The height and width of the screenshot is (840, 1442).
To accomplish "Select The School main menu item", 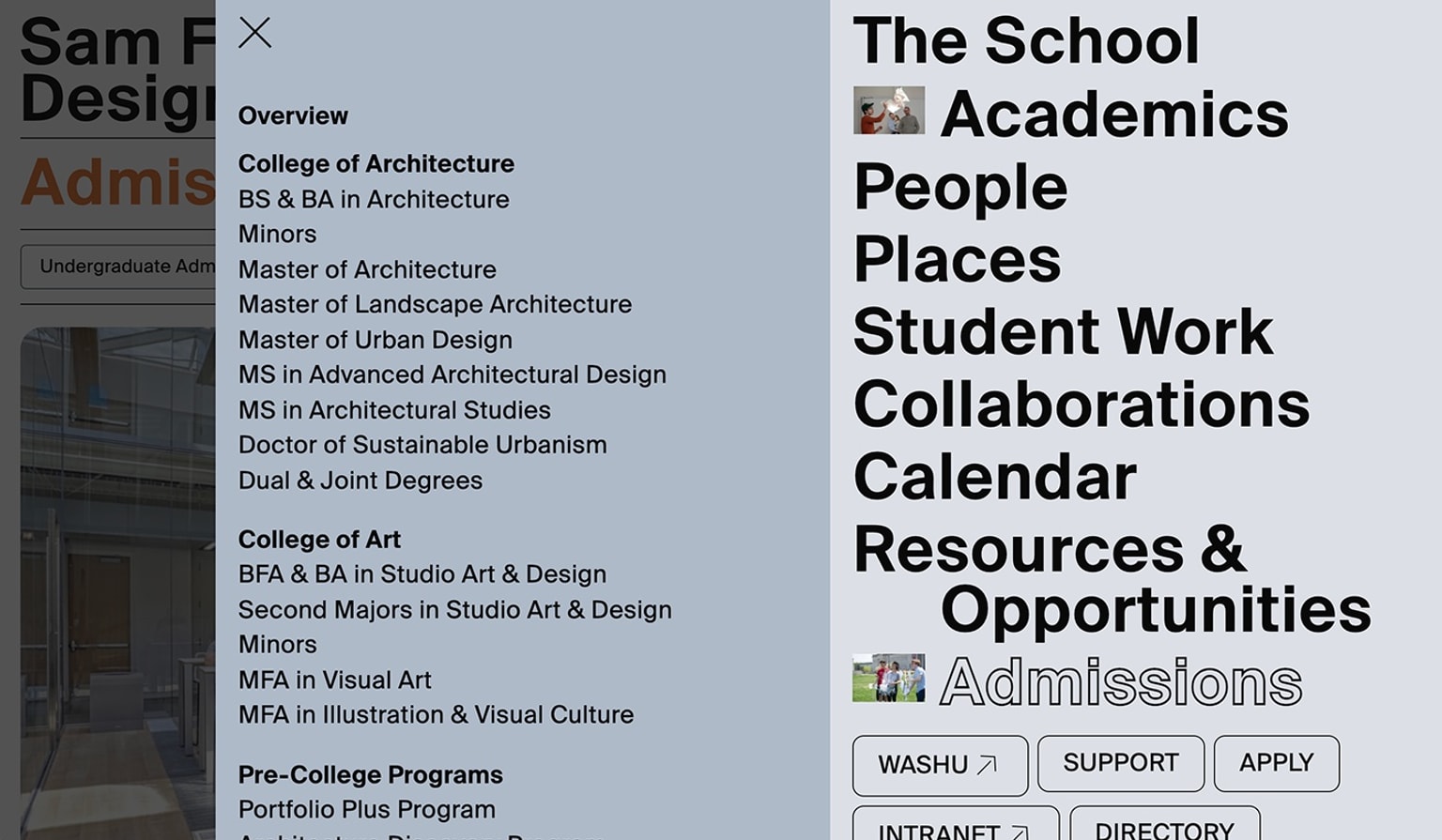I will (1025, 41).
